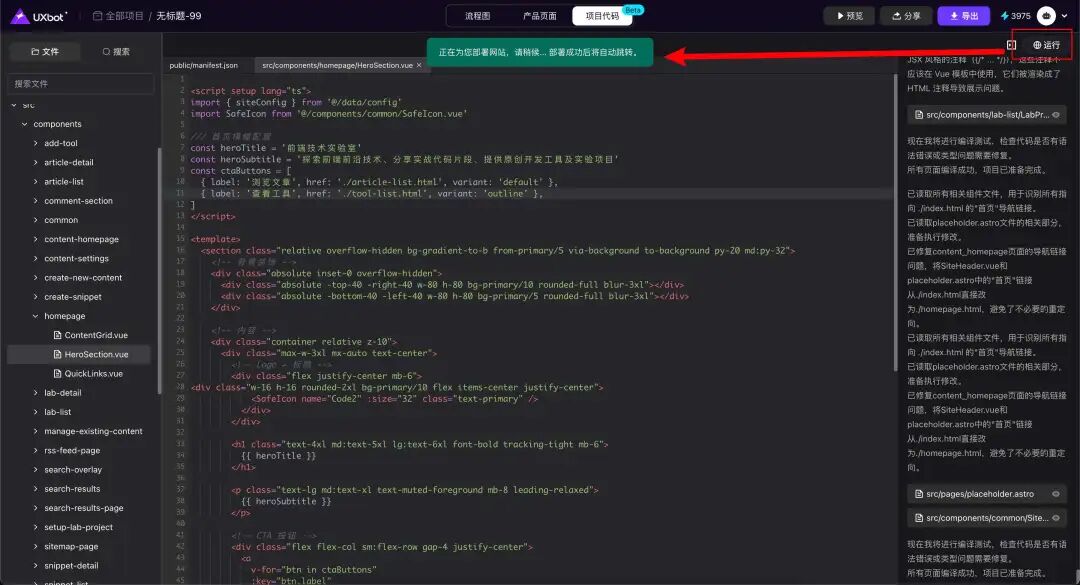Click the 运行 run button
This screenshot has width=1080, height=585.
pyautogui.click(x=1046, y=45)
